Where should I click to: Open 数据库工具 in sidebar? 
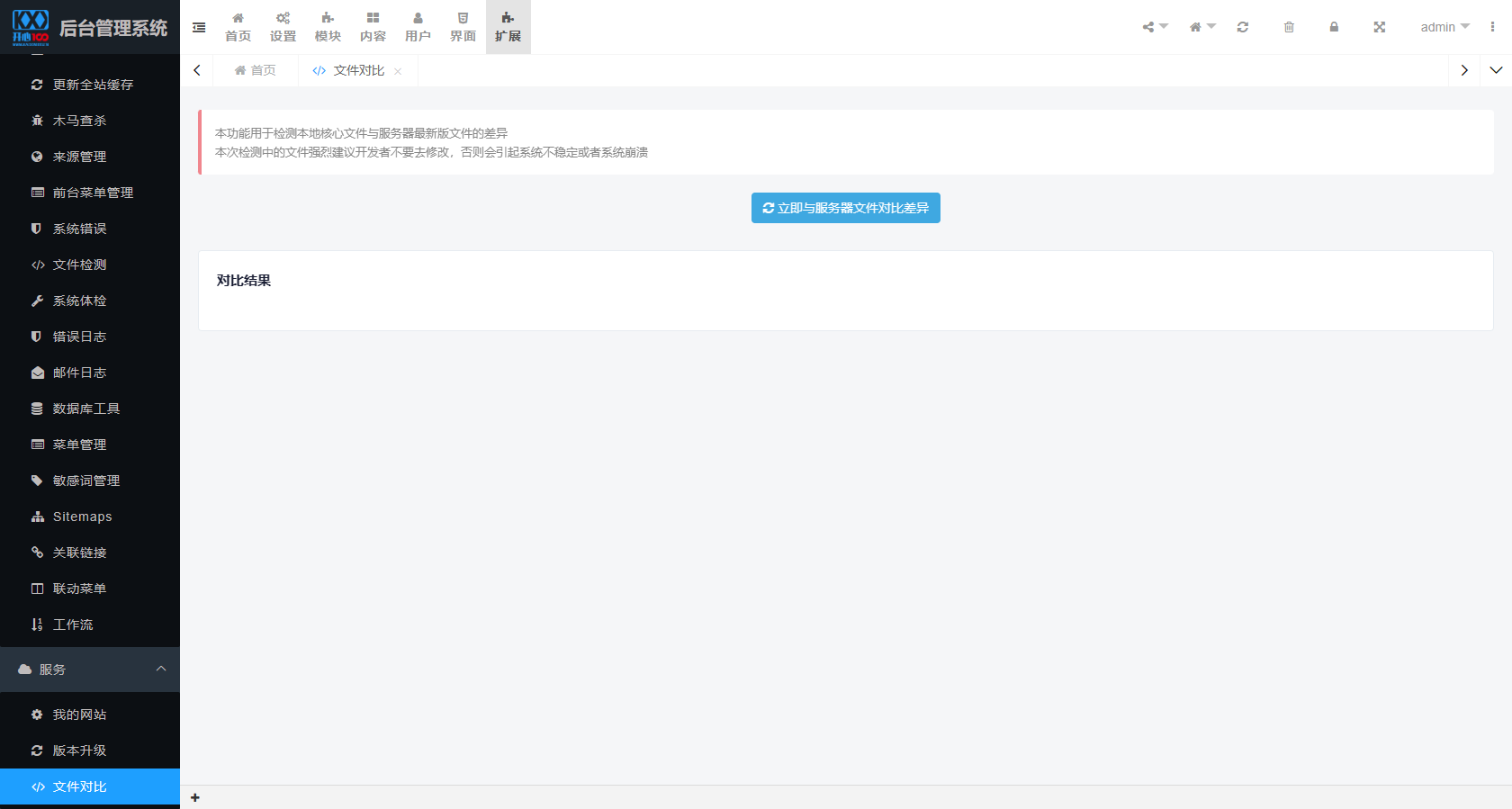point(90,409)
